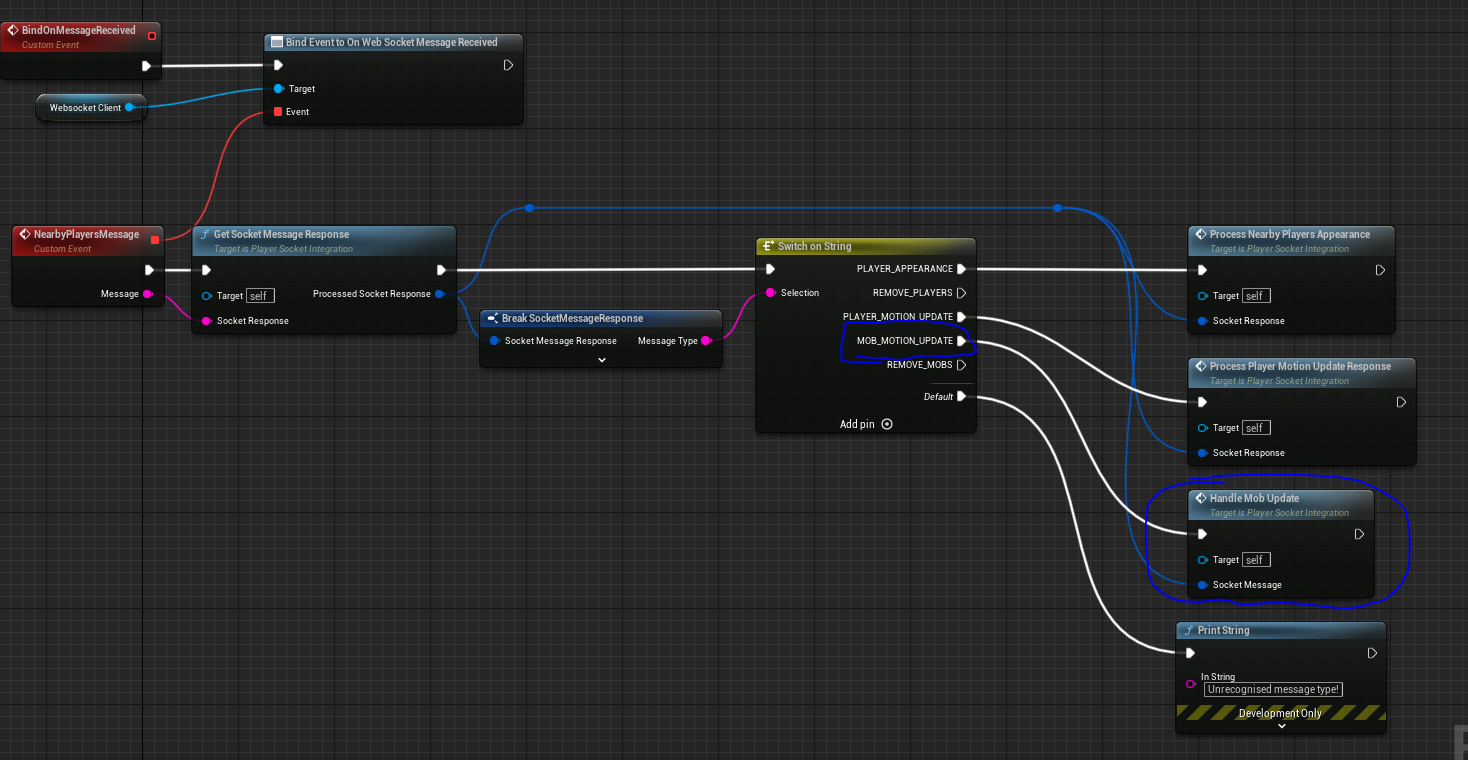Click the Socket Message Response input pin on Break node
Screen dimensions: 1468x760
point(494,341)
